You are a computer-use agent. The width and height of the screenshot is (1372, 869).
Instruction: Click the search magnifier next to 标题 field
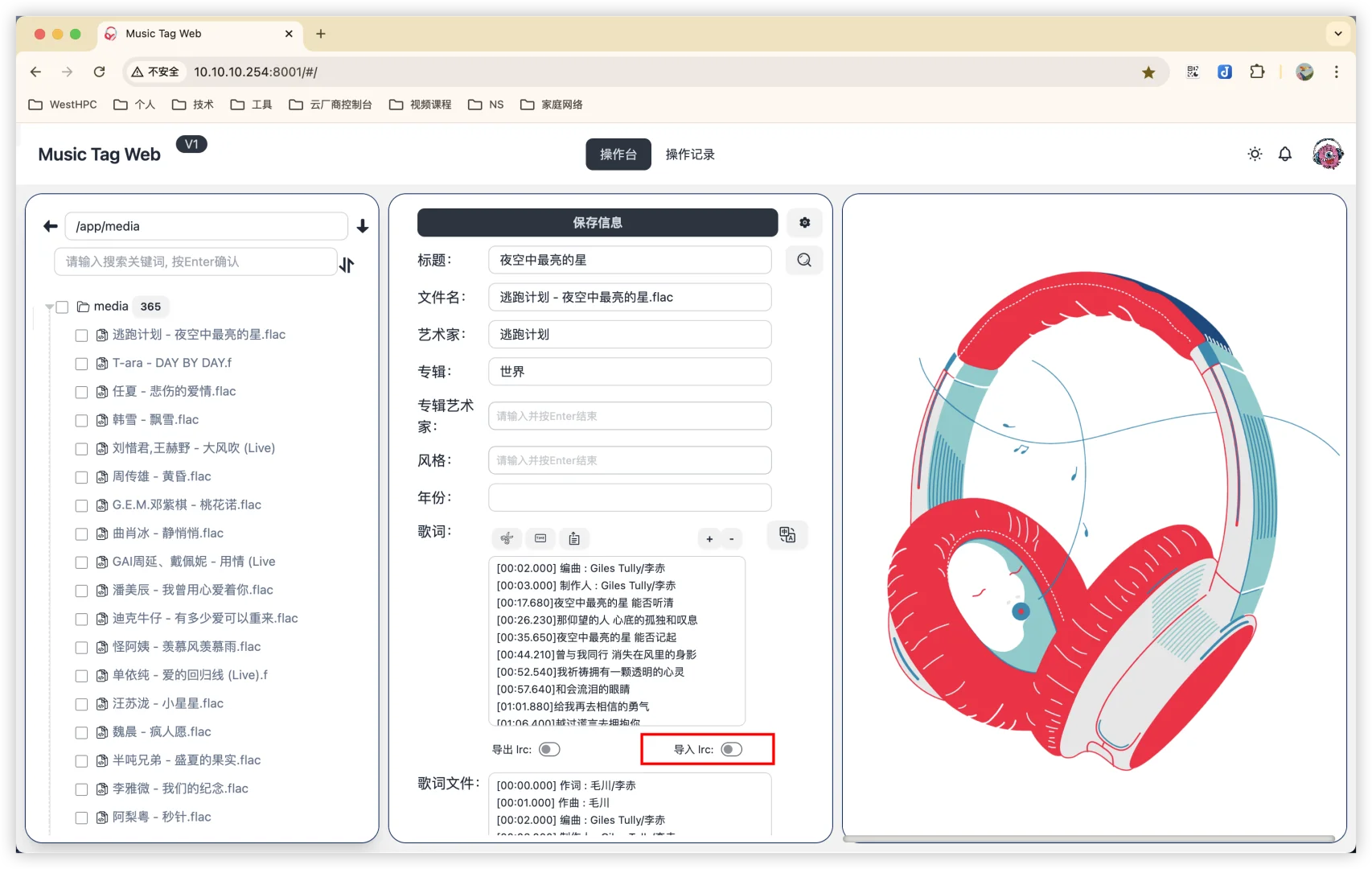click(803, 260)
